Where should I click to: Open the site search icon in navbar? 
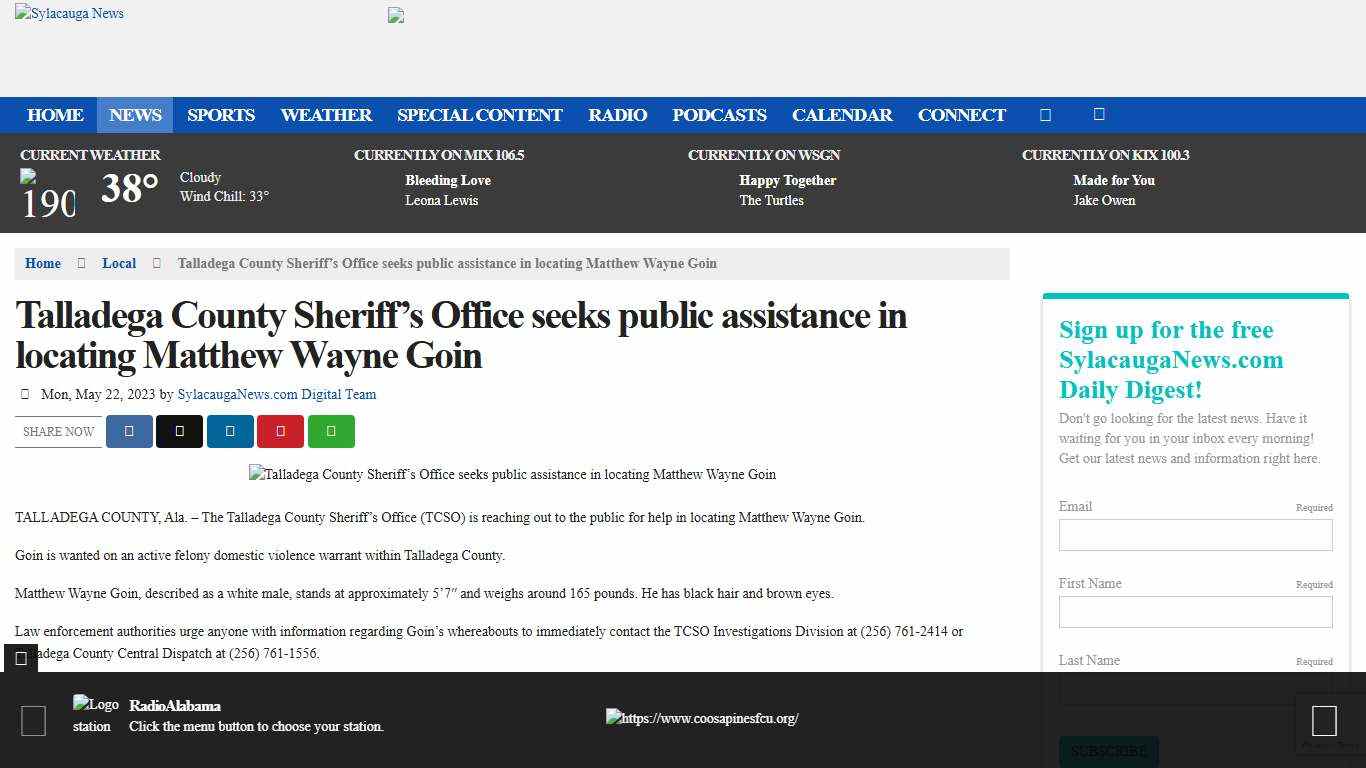click(x=1045, y=115)
